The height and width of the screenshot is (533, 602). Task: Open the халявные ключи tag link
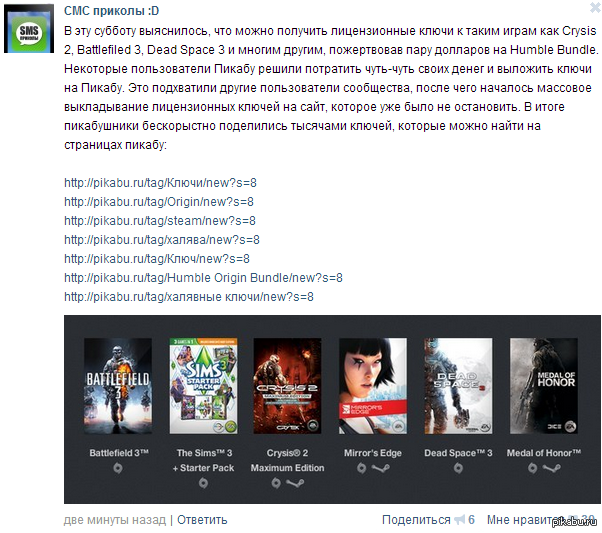pos(189,297)
